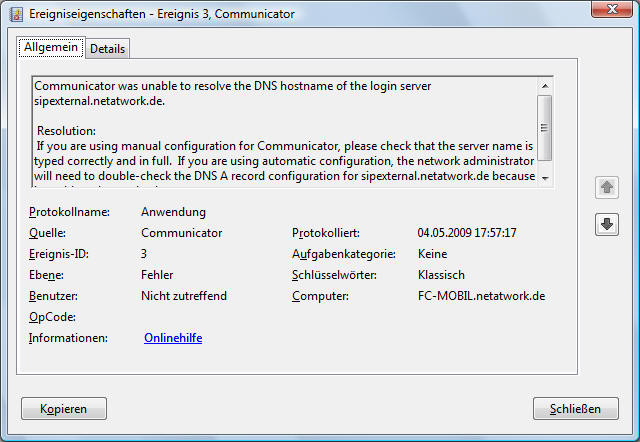The height and width of the screenshot is (442, 640).
Task: Select the 'Communicator' source value
Action: [182, 233]
